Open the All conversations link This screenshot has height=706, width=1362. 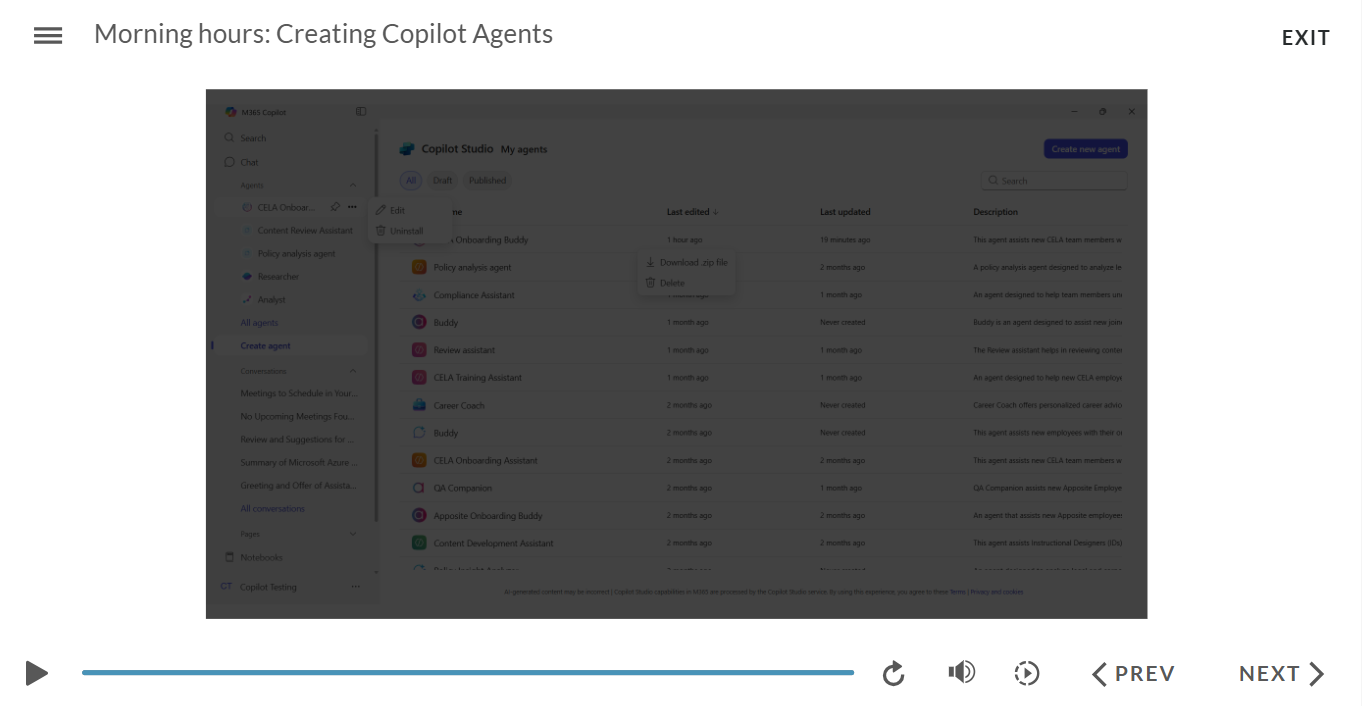pyautogui.click(x=272, y=509)
